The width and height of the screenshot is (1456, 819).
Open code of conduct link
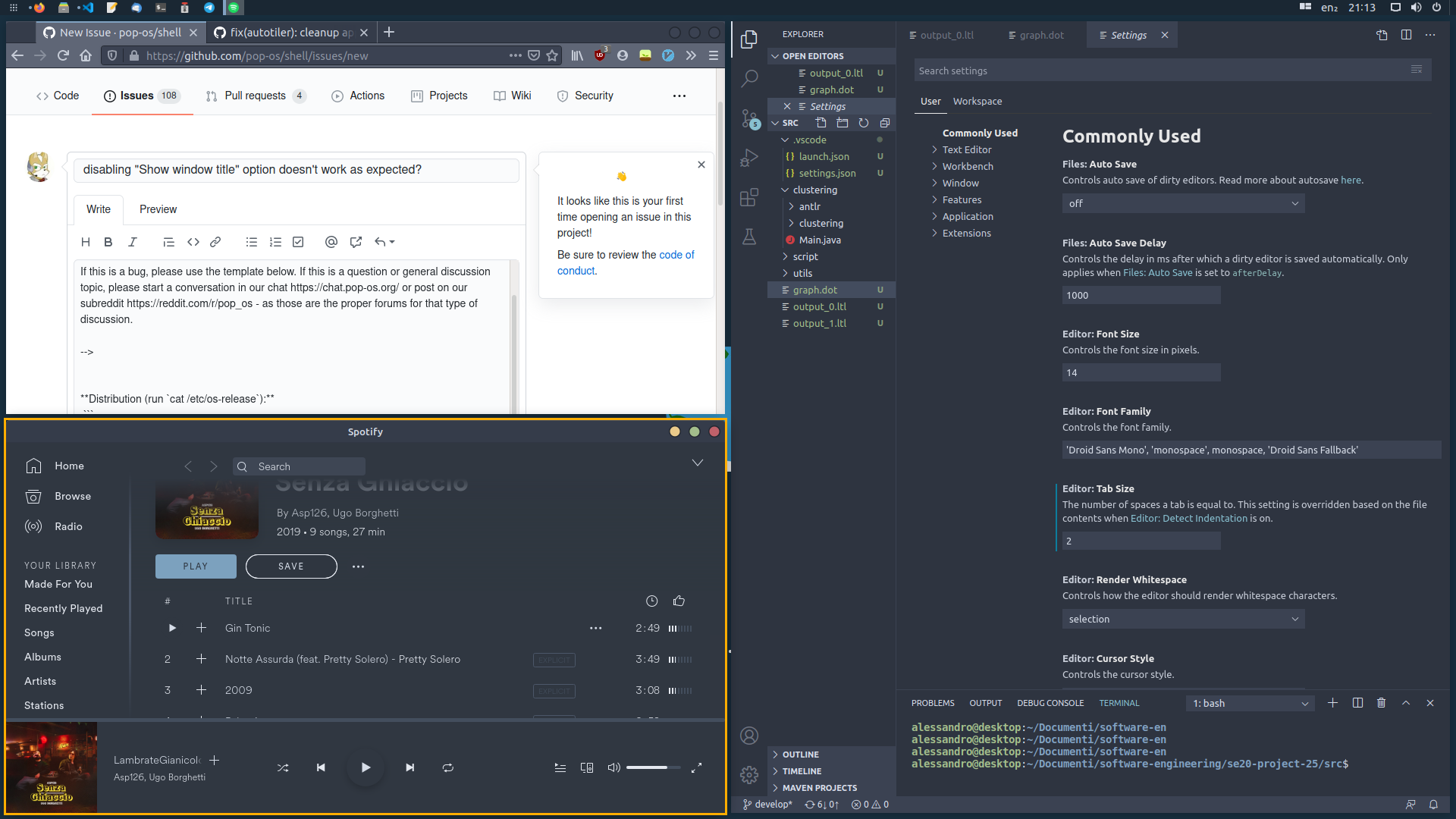tap(626, 262)
